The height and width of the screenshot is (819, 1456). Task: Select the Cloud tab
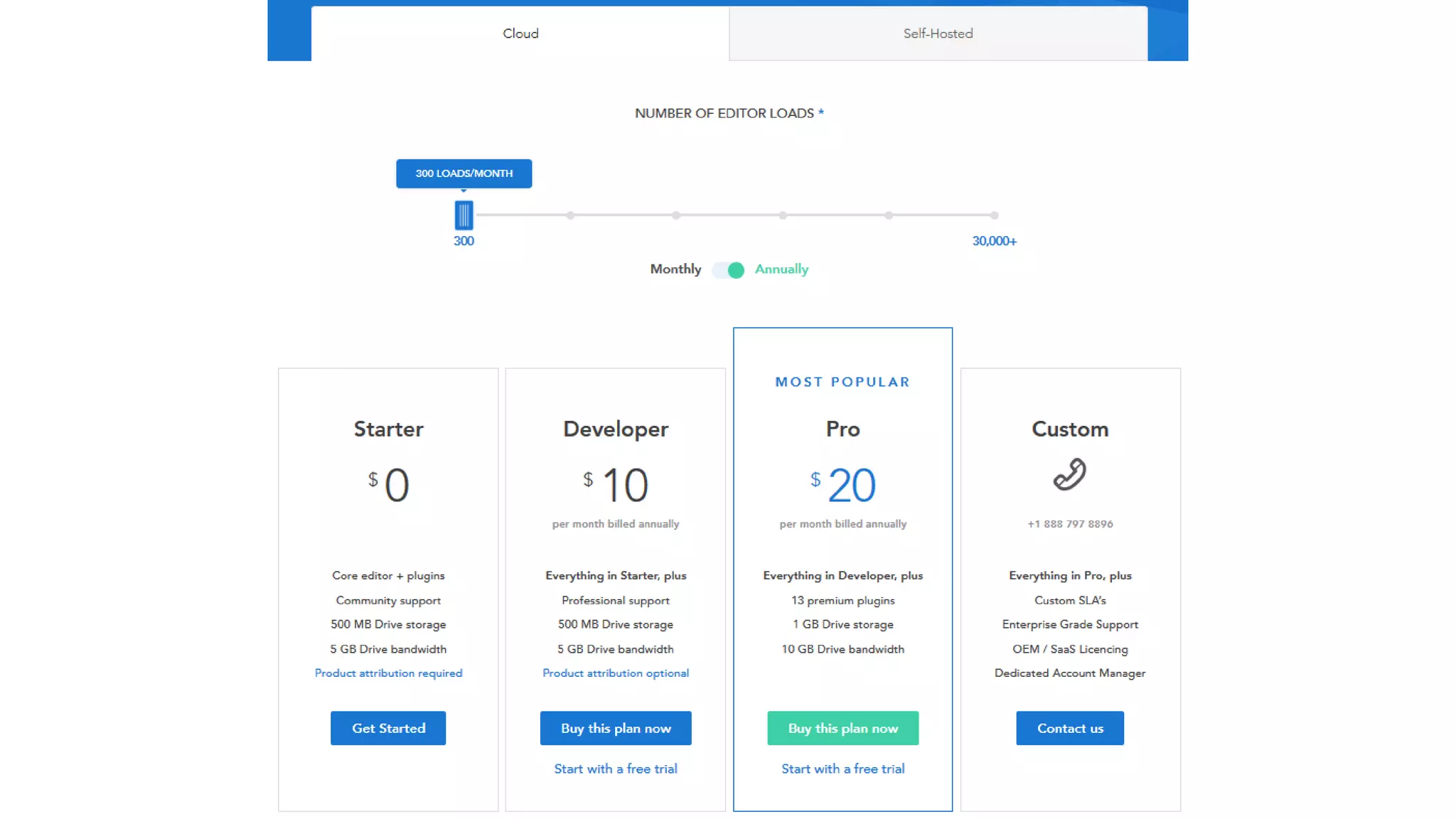[520, 33]
